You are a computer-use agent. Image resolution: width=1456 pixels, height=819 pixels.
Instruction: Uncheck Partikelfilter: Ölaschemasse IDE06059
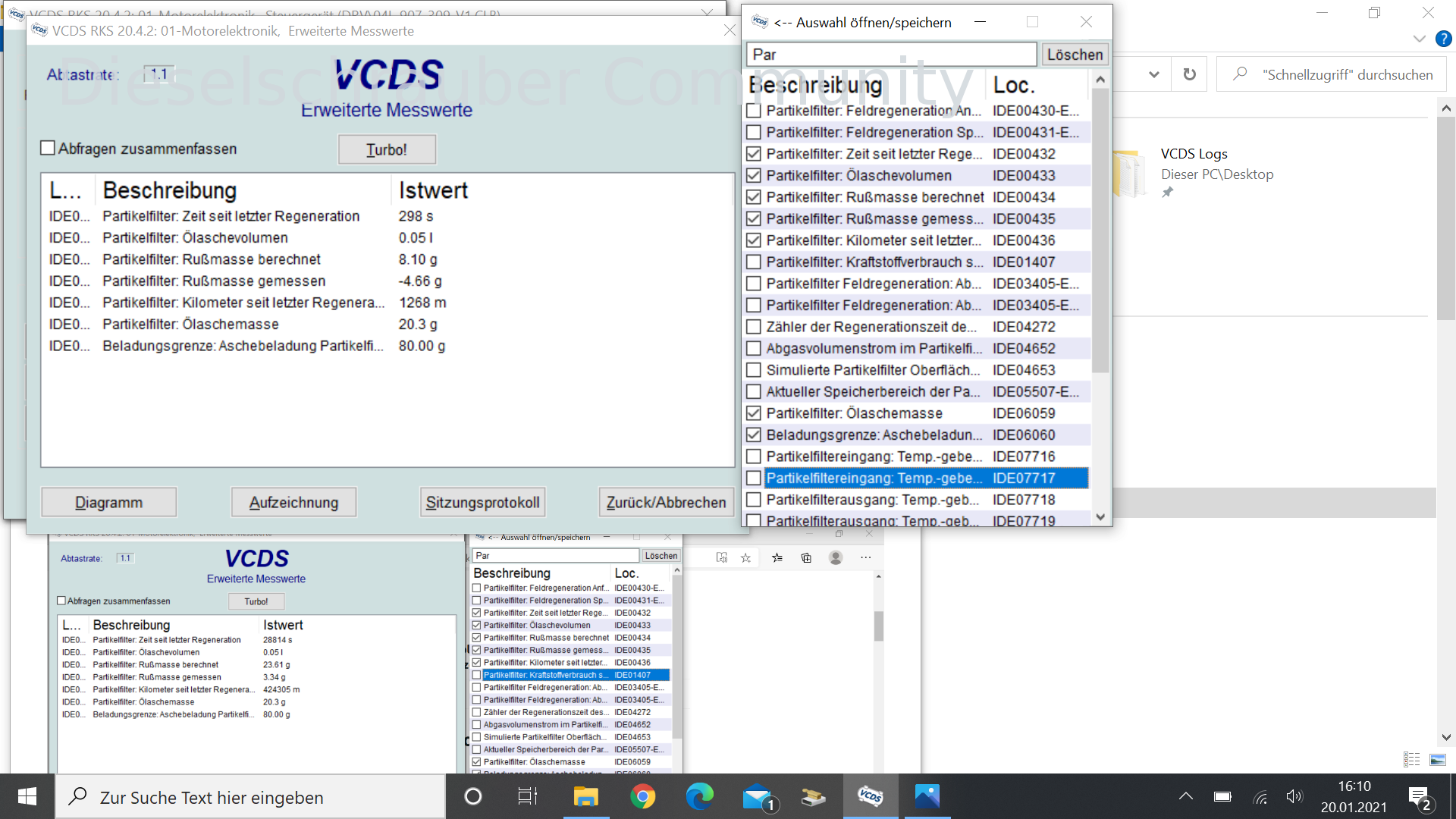[x=754, y=413]
